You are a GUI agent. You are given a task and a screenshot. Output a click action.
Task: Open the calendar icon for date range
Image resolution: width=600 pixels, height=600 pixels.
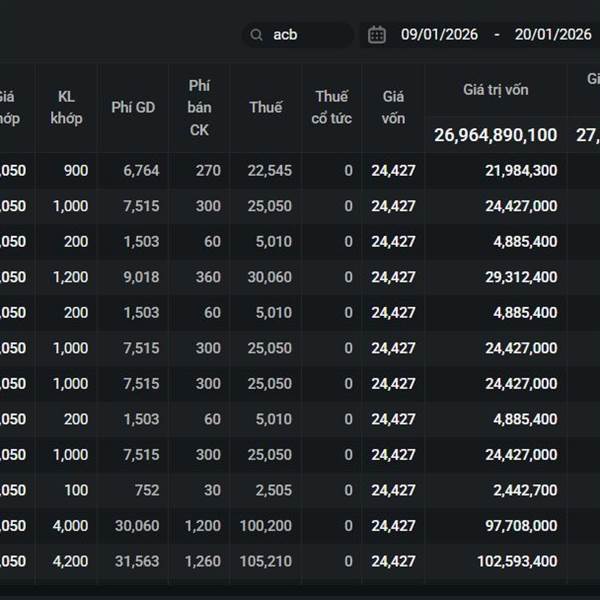377,35
